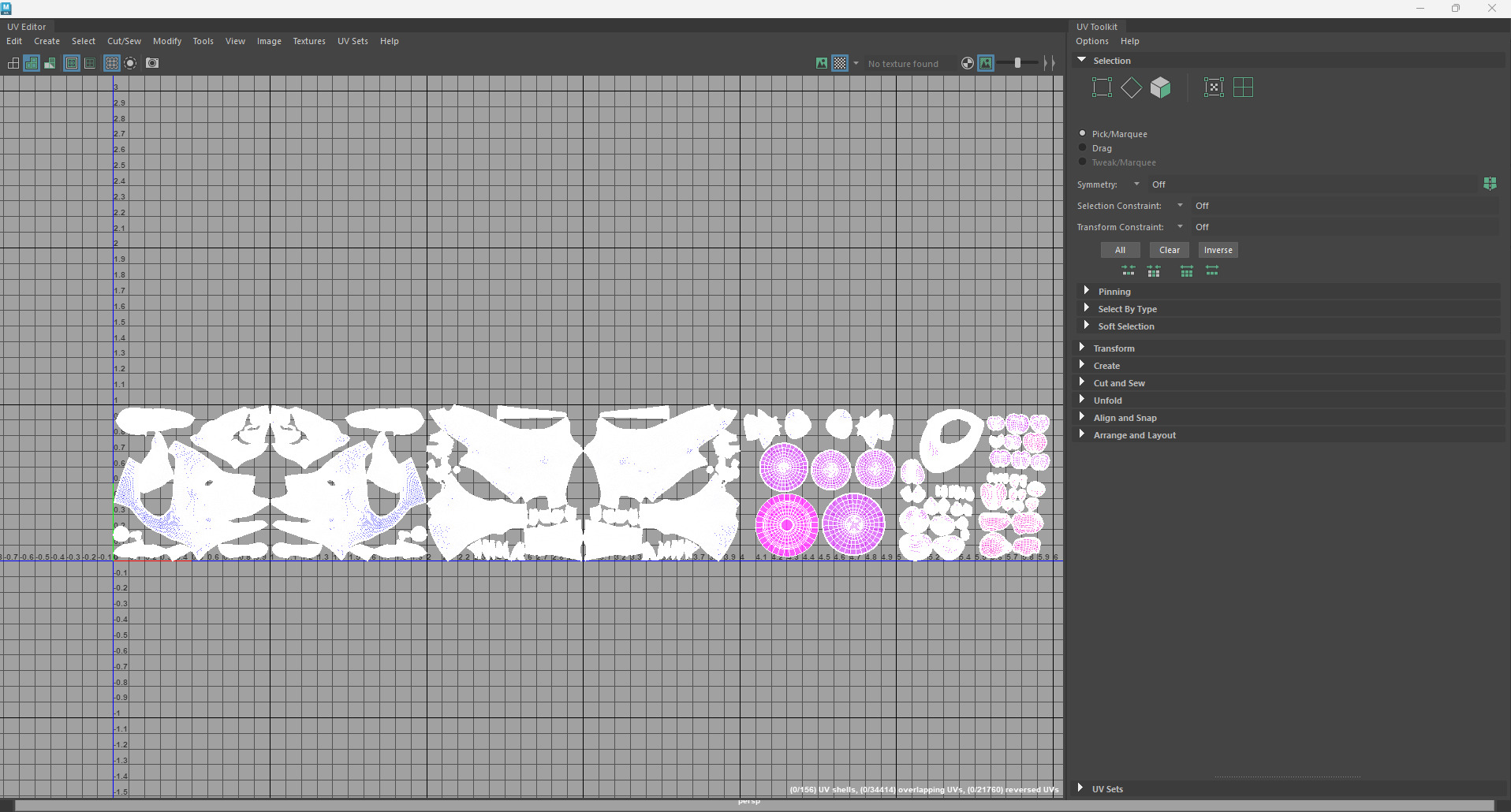Viewport: 1511px width, 812px height.
Task: Click the grow selection icon
Action: pyautogui.click(x=1187, y=271)
